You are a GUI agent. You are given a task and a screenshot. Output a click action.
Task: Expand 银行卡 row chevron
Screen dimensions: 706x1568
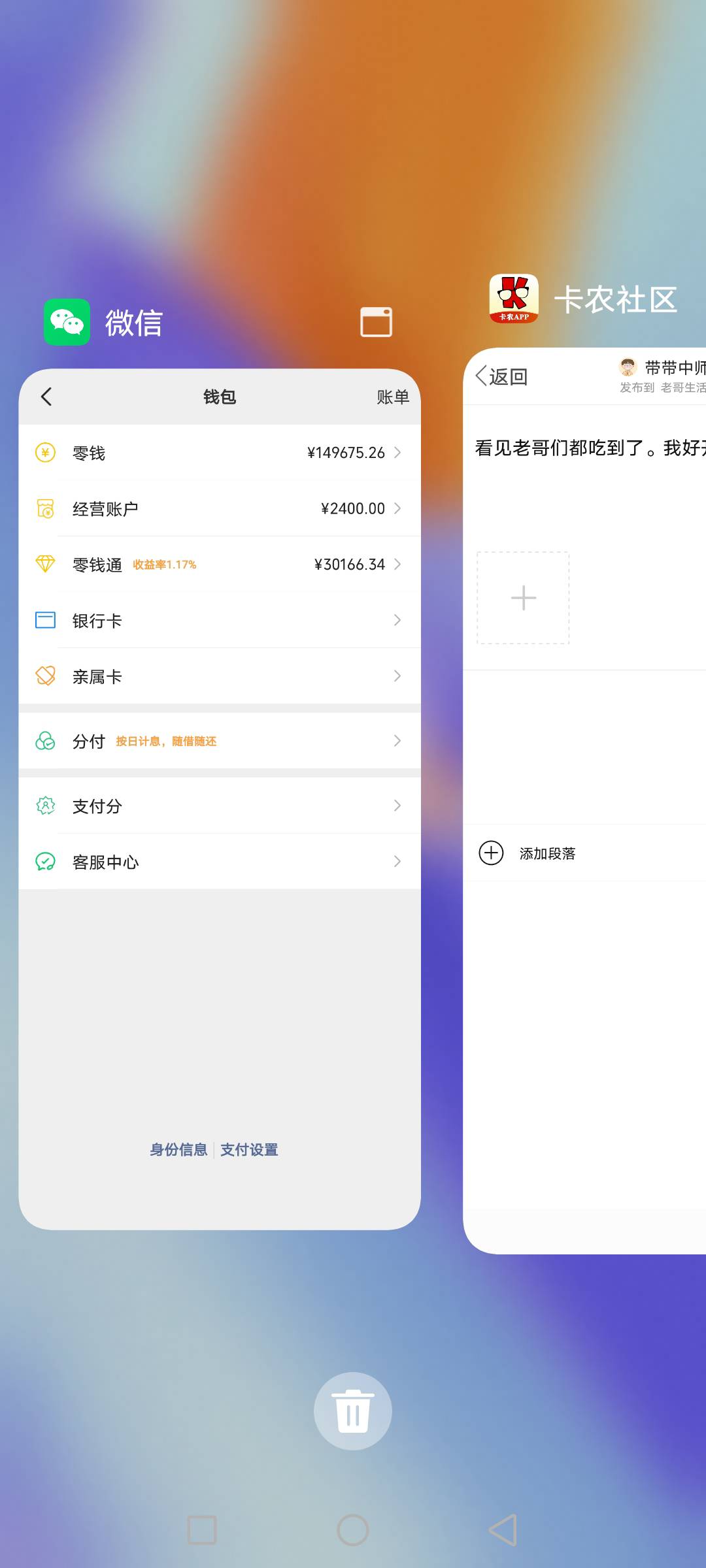click(x=397, y=620)
